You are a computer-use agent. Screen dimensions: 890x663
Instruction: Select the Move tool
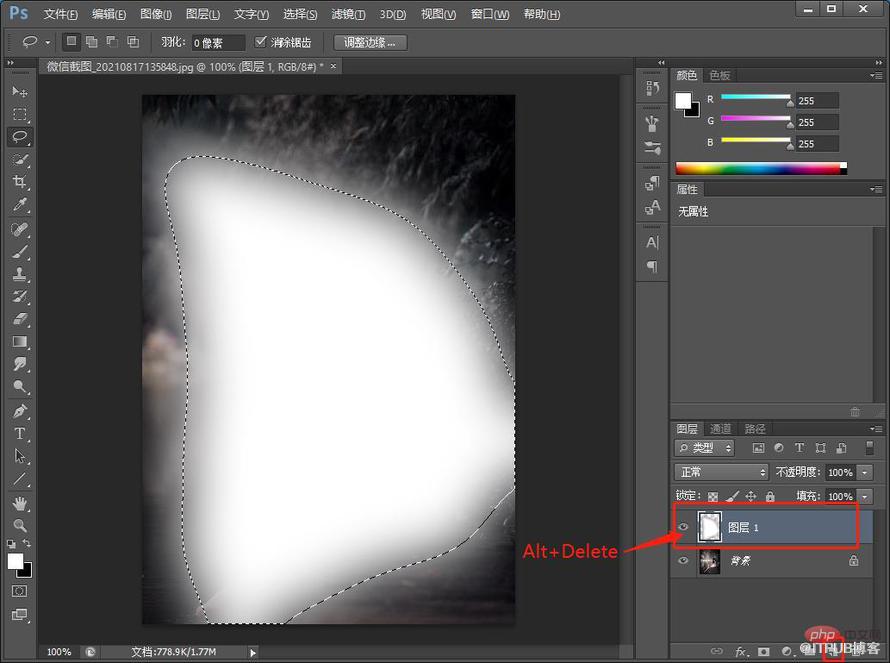20,91
